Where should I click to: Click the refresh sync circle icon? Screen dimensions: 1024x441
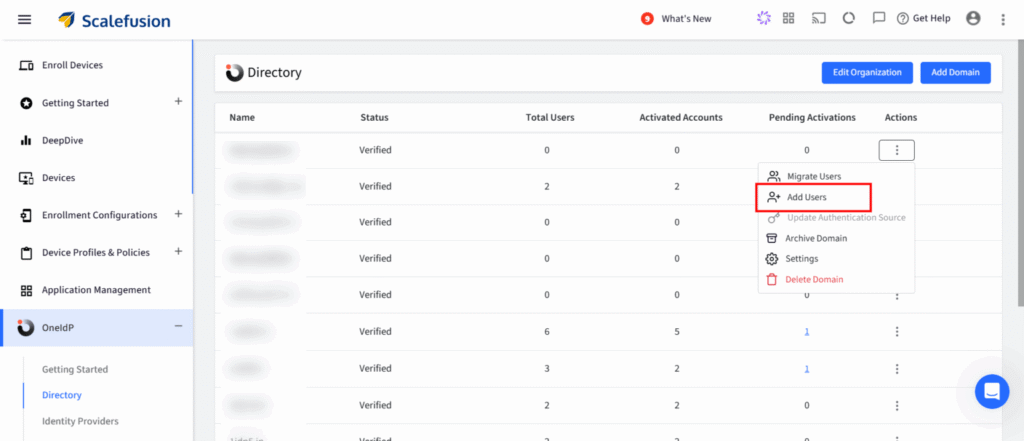(848, 18)
